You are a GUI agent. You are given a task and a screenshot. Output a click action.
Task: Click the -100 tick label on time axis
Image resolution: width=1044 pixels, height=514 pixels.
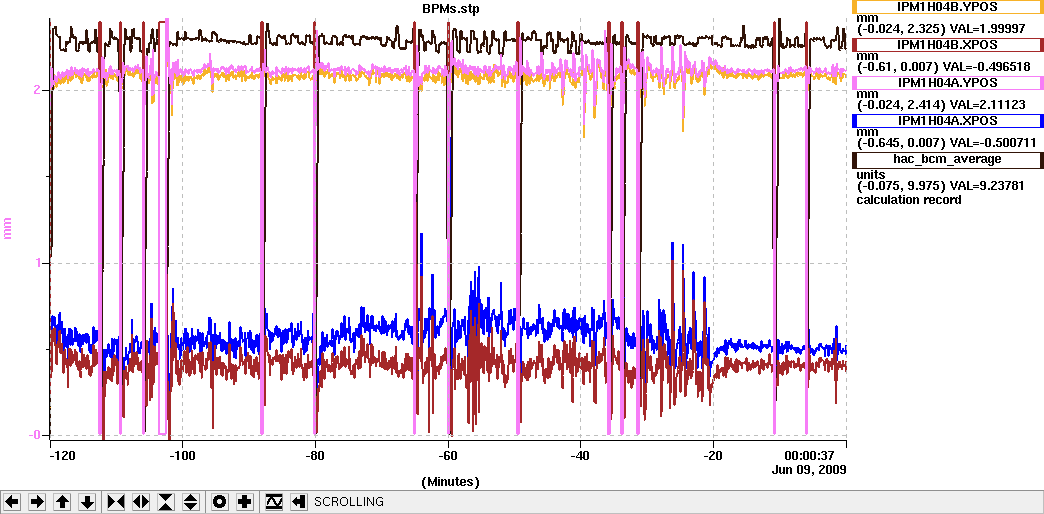click(x=182, y=456)
